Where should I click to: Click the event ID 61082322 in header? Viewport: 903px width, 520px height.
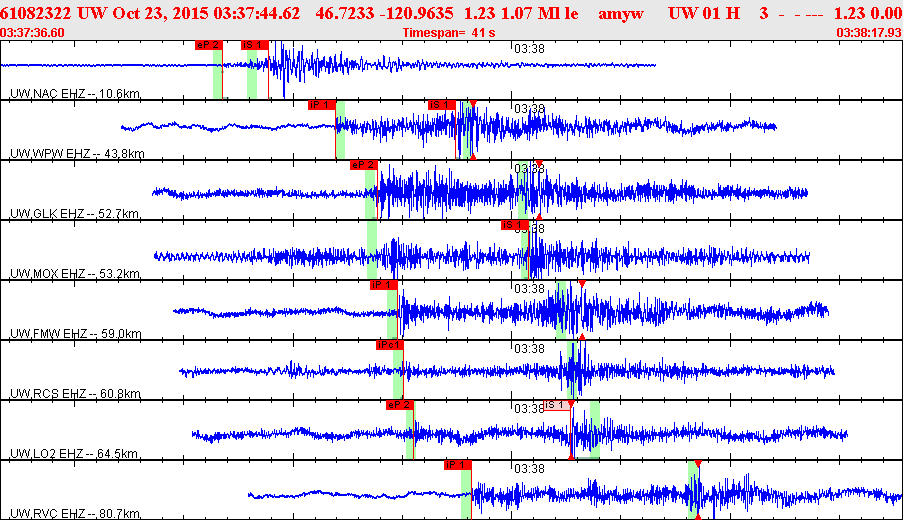pyautogui.click(x=37, y=13)
